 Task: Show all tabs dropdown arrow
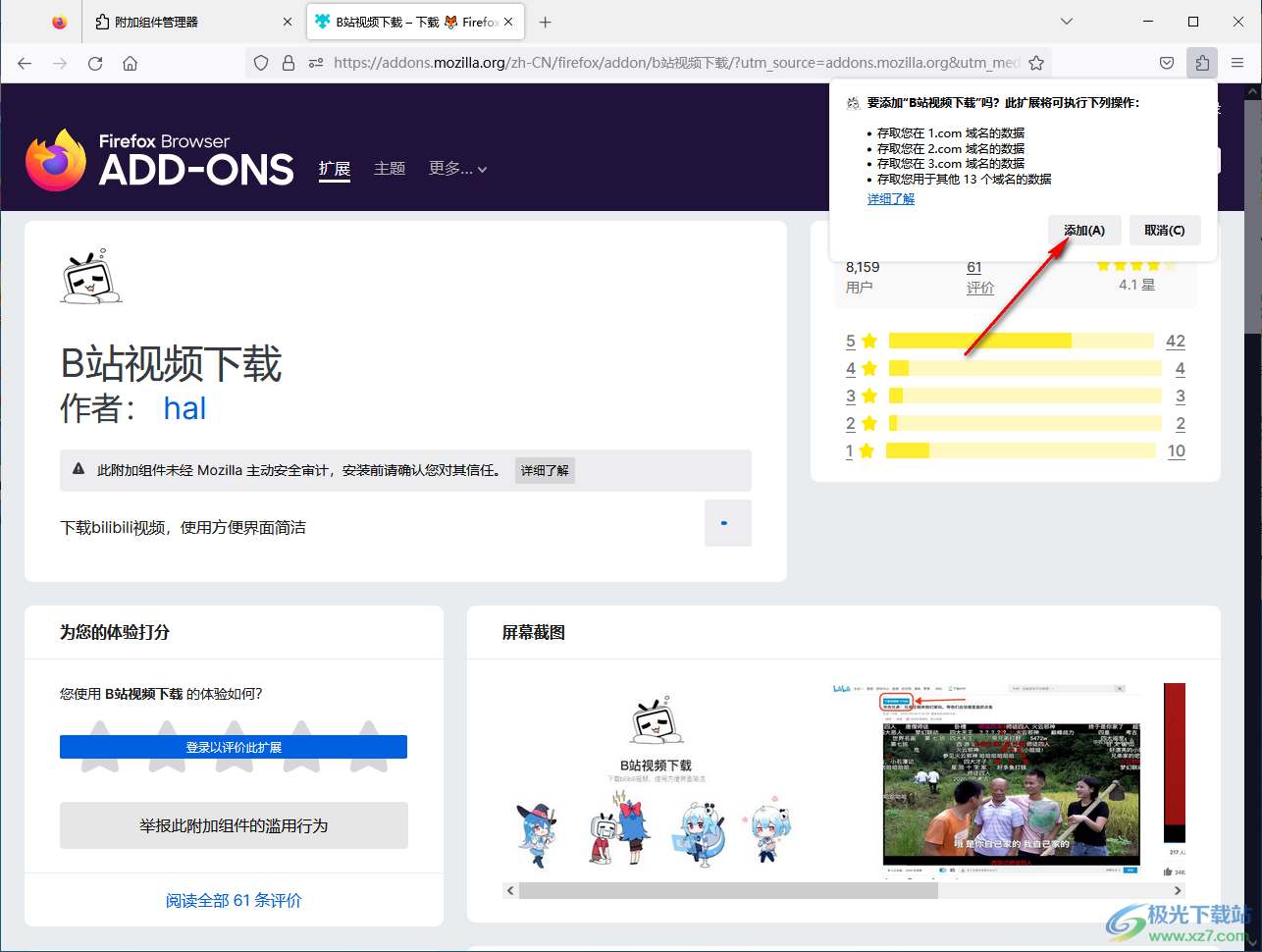[x=1068, y=22]
